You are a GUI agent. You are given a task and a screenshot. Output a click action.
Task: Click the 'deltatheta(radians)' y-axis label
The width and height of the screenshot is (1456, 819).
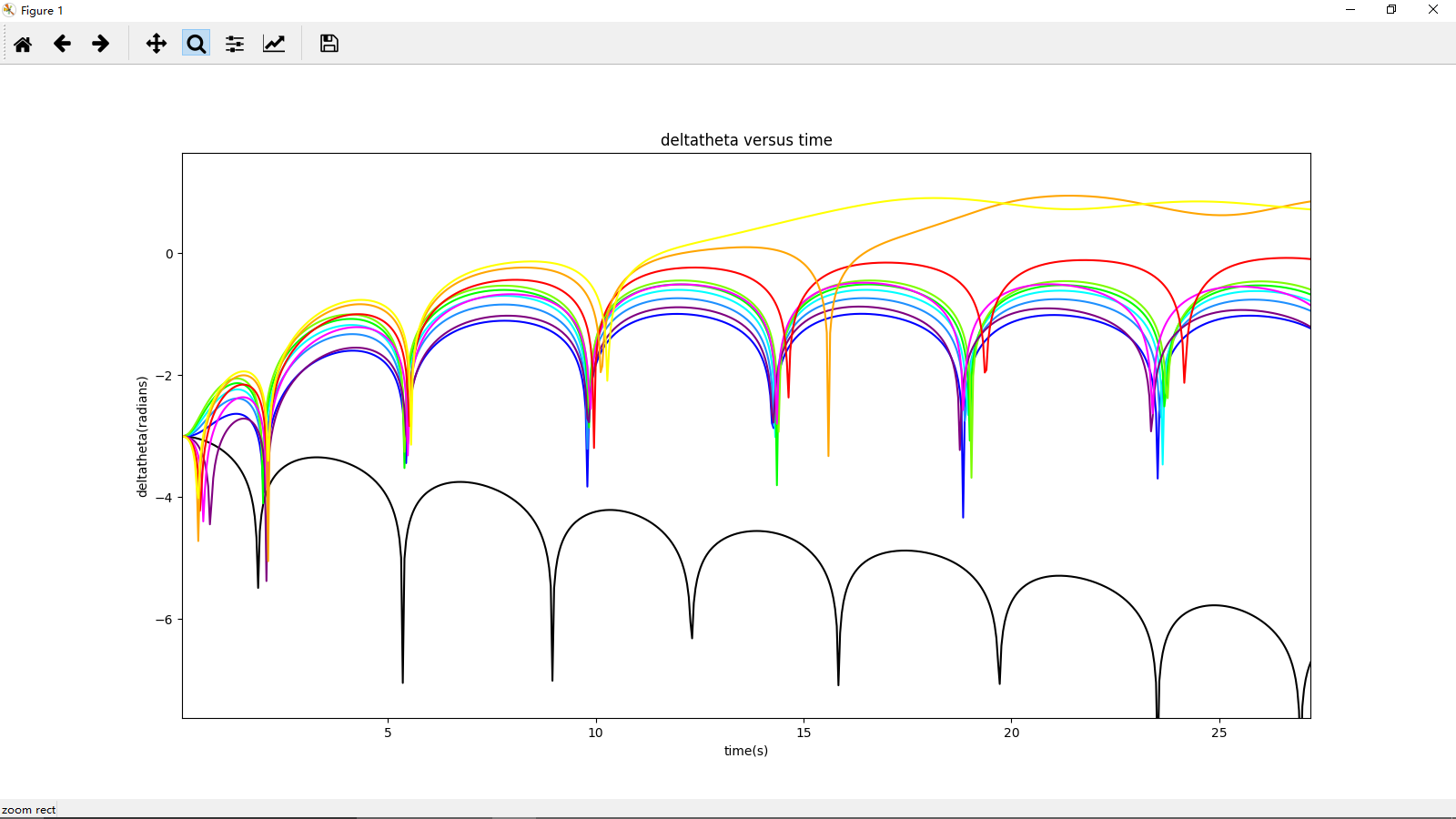coord(142,437)
